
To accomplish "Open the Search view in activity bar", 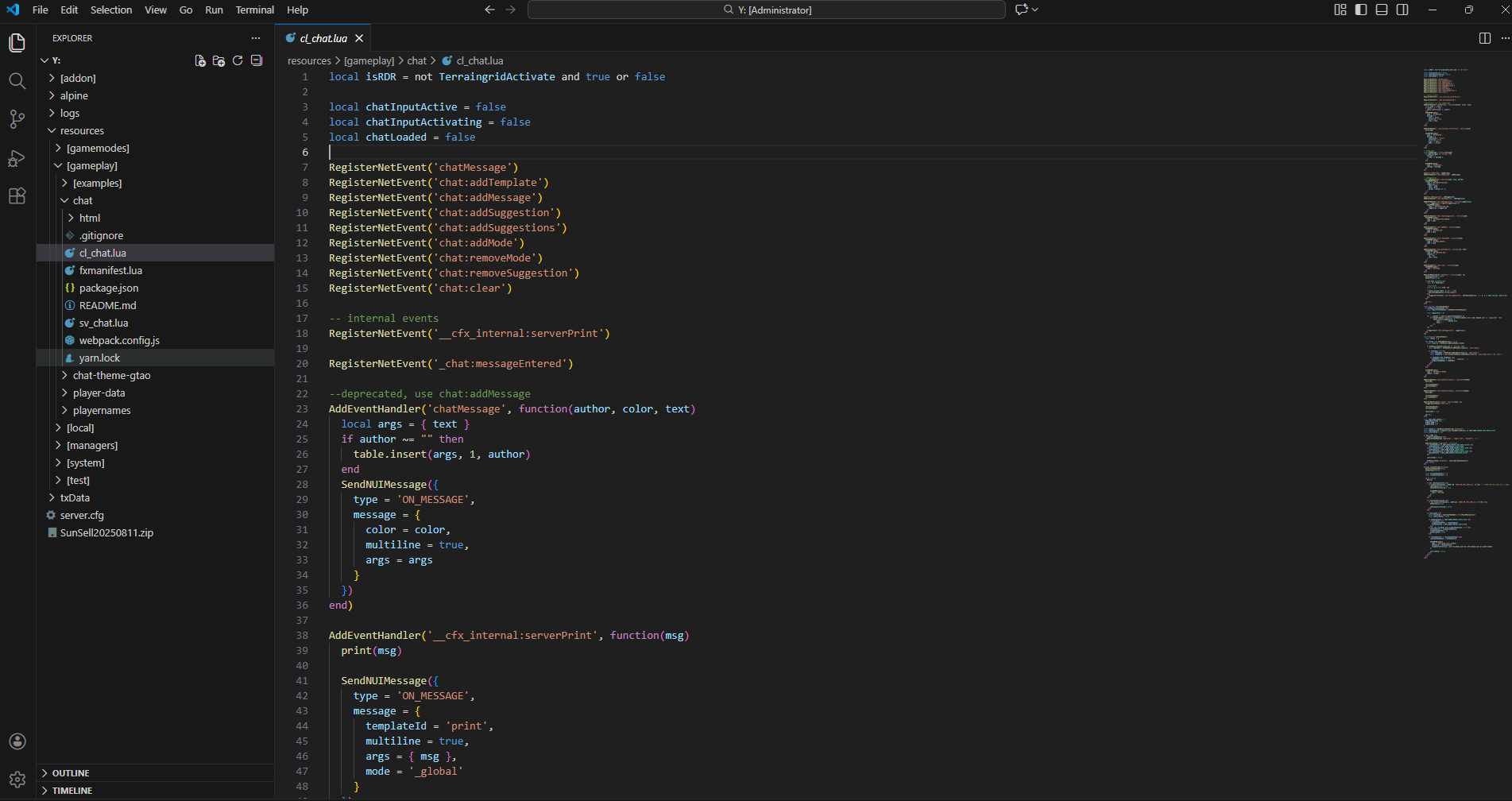I will coord(17,81).
